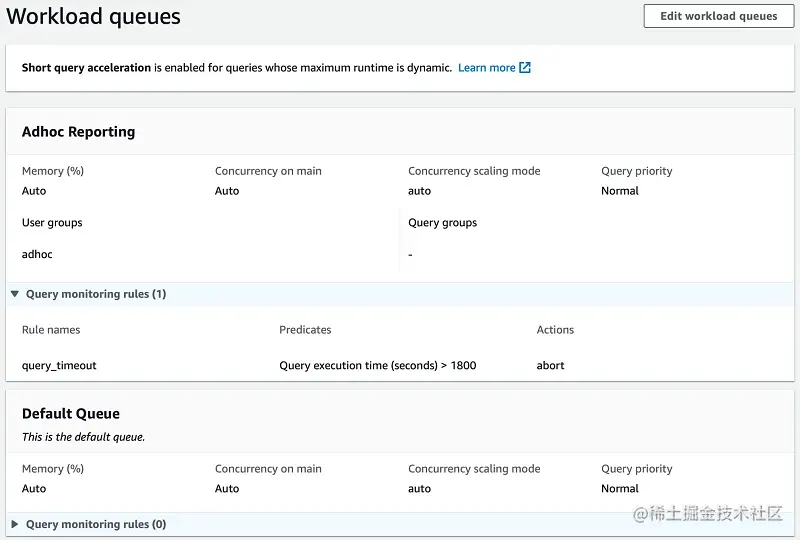Select the adhoc user group value
This screenshot has height=540, width=800.
pyautogui.click(x=37, y=255)
